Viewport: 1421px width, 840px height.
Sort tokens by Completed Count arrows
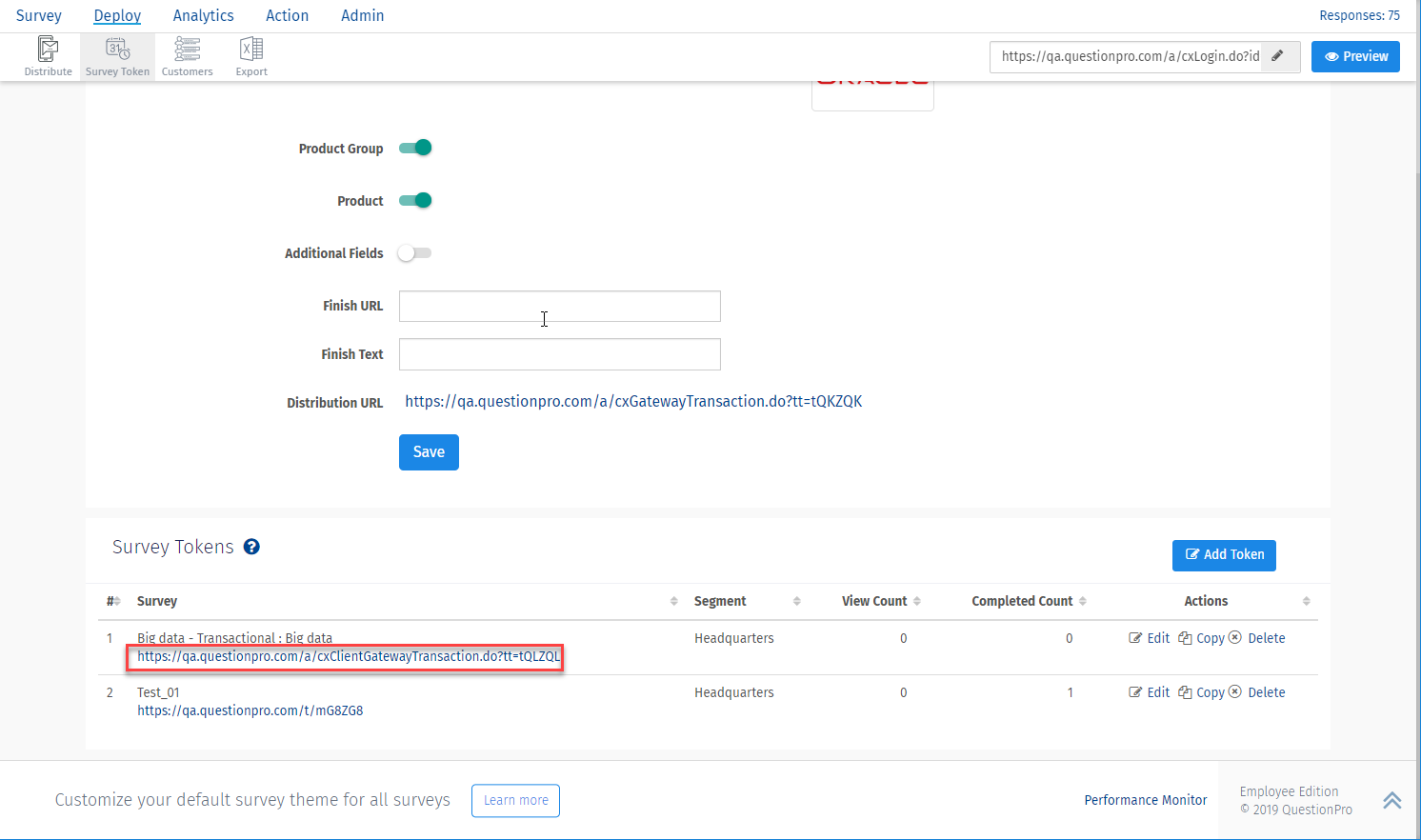point(1083,601)
